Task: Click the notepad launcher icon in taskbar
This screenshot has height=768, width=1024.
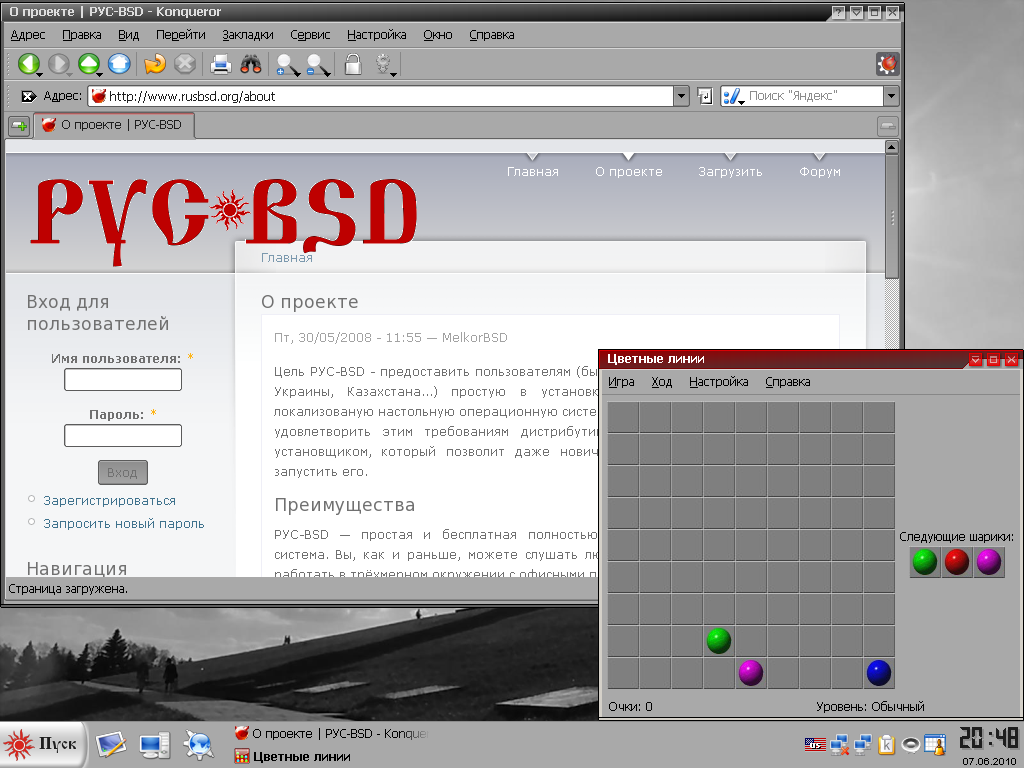Action: pos(110,744)
